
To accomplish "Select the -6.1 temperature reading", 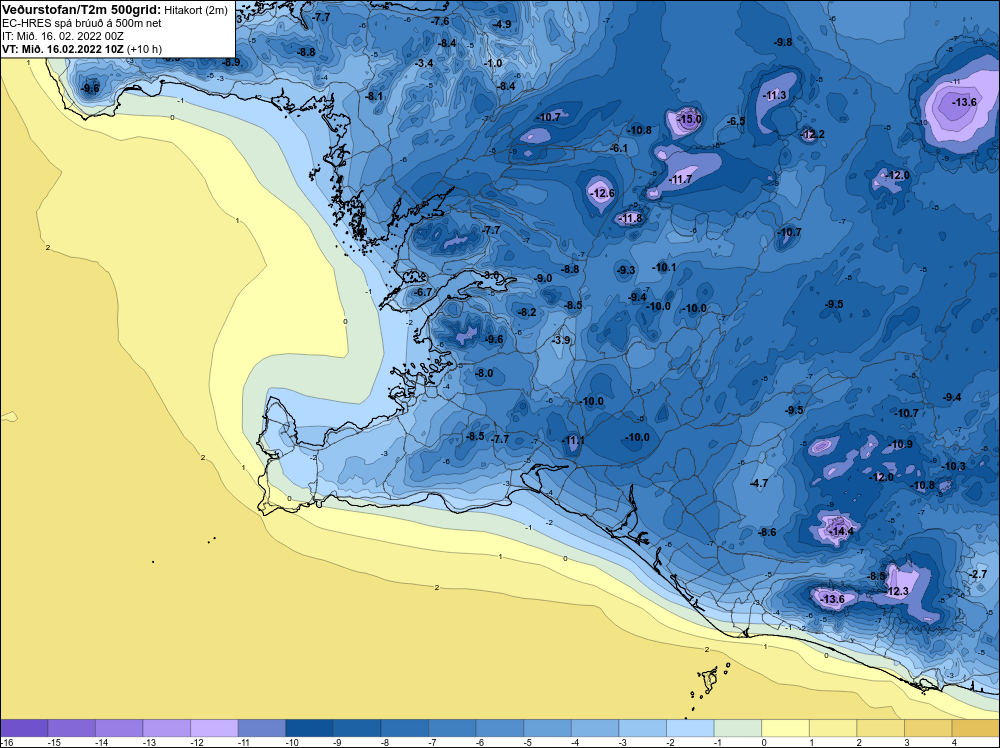I will 619,149.
